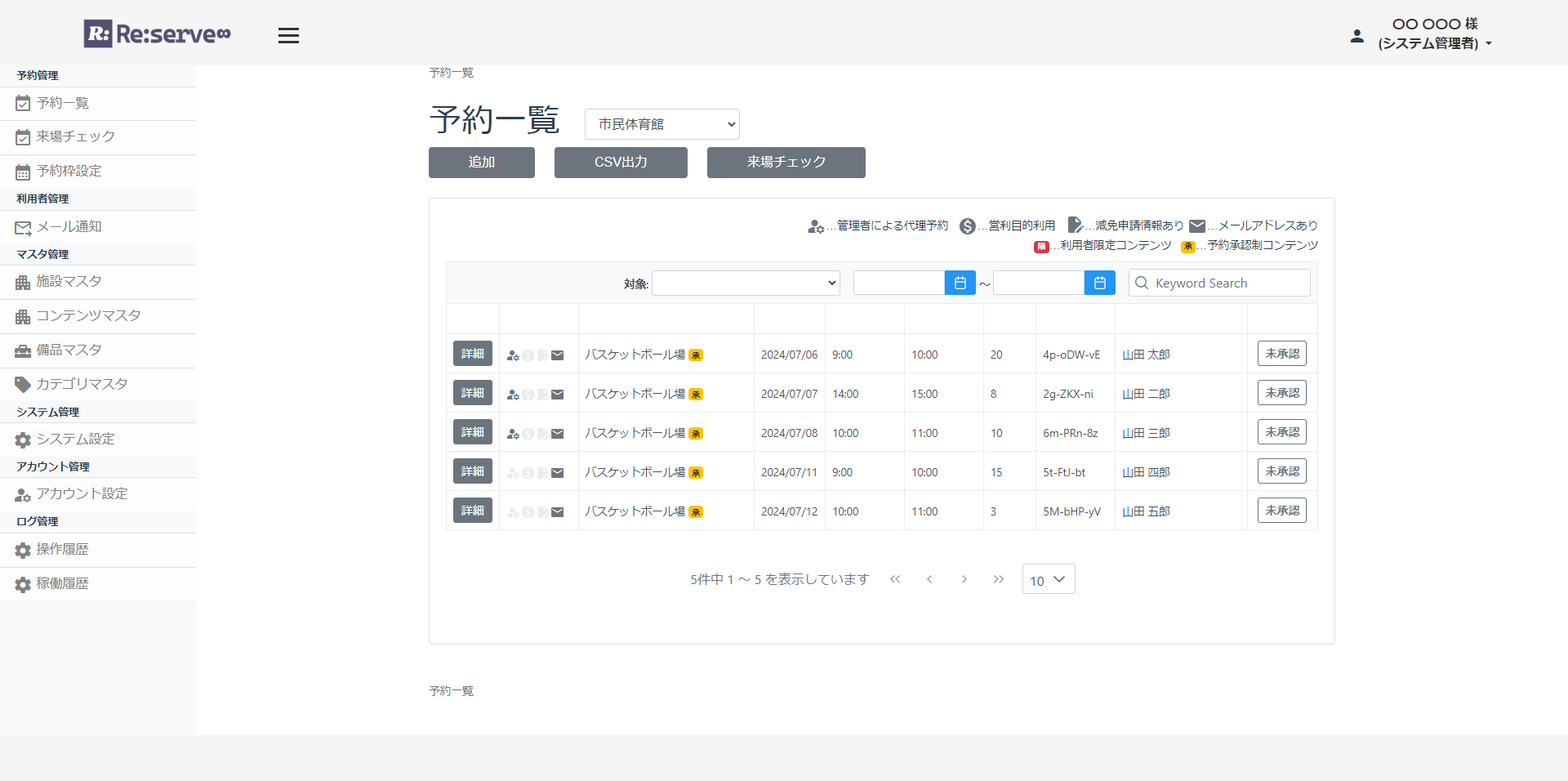Open the end date calendar picker
Viewport: 1568px width, 781px height.
(1099, 283)
